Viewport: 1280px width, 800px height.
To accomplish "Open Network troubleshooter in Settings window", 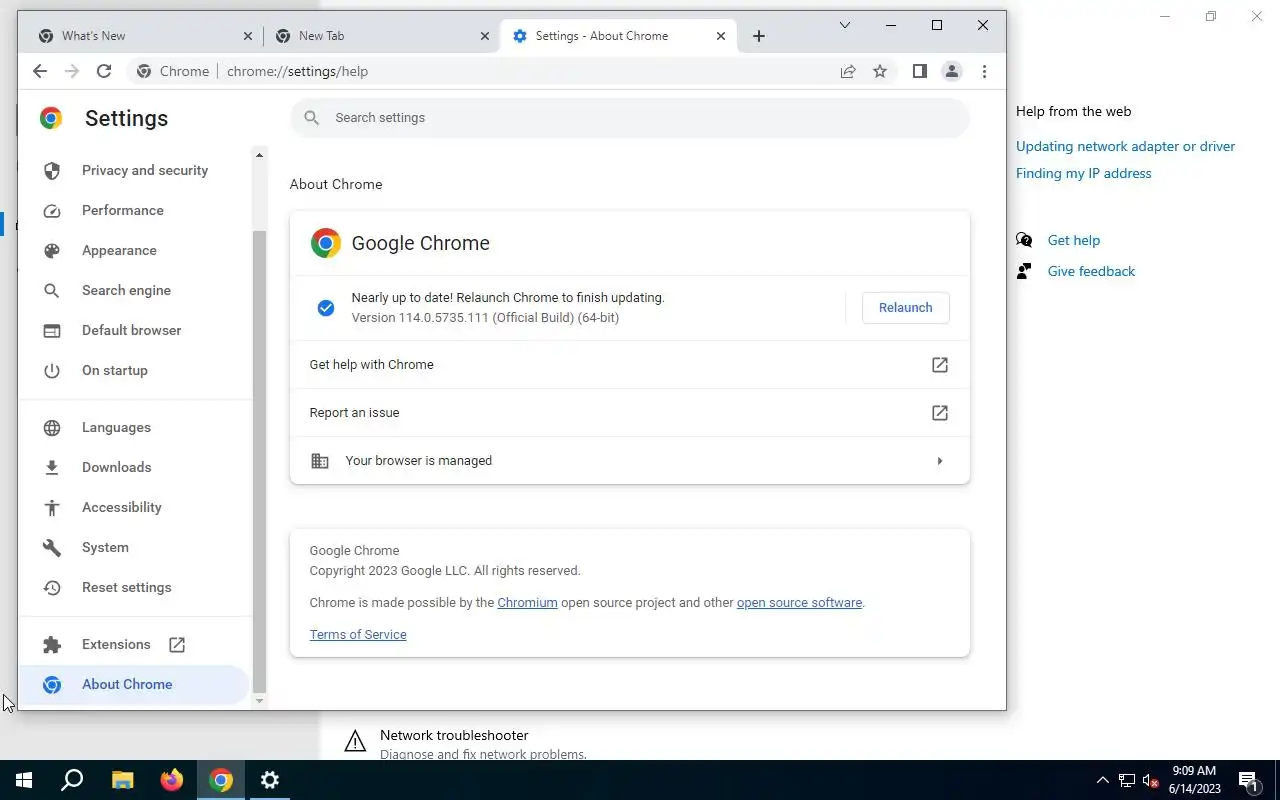I will tap(454, 736).
